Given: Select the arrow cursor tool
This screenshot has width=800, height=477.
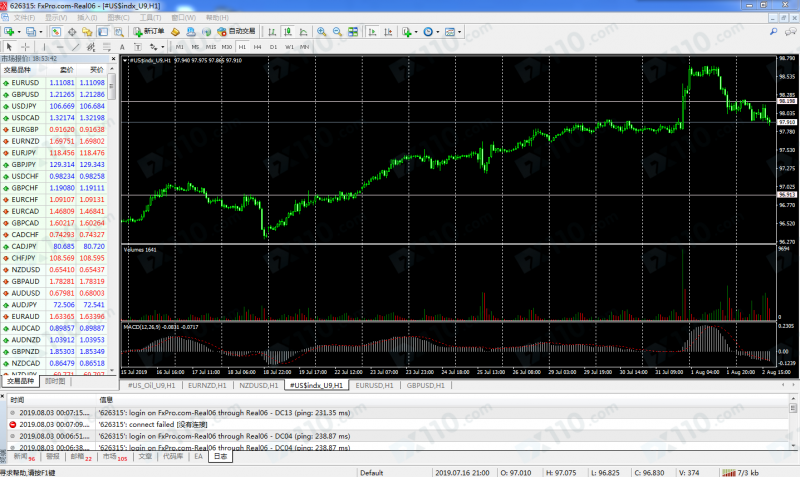Looking at the screenshot, I should 9,46.
